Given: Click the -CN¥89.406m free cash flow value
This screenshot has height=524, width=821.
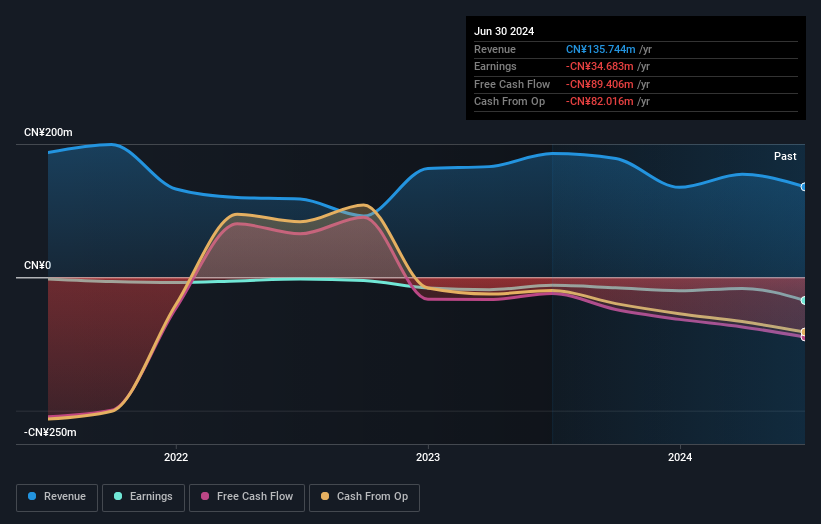Looking at the screenshot, I should pos(600,84).
